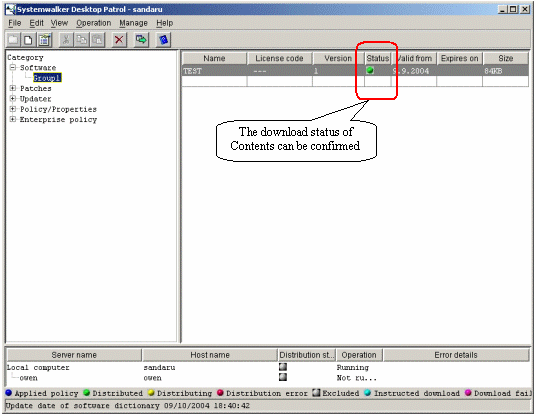Click the green arrow distribute toolbar icon
Screen dimensions: 536x416
(x=141, y=40)
